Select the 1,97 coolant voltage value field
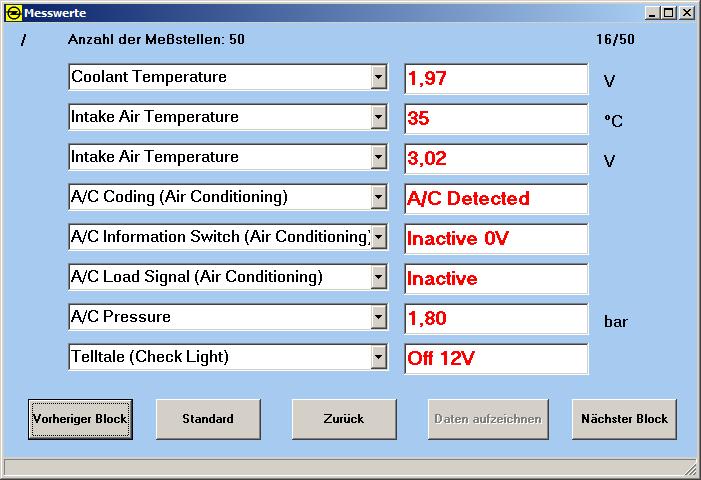701x480 pixels. [496, 79]
